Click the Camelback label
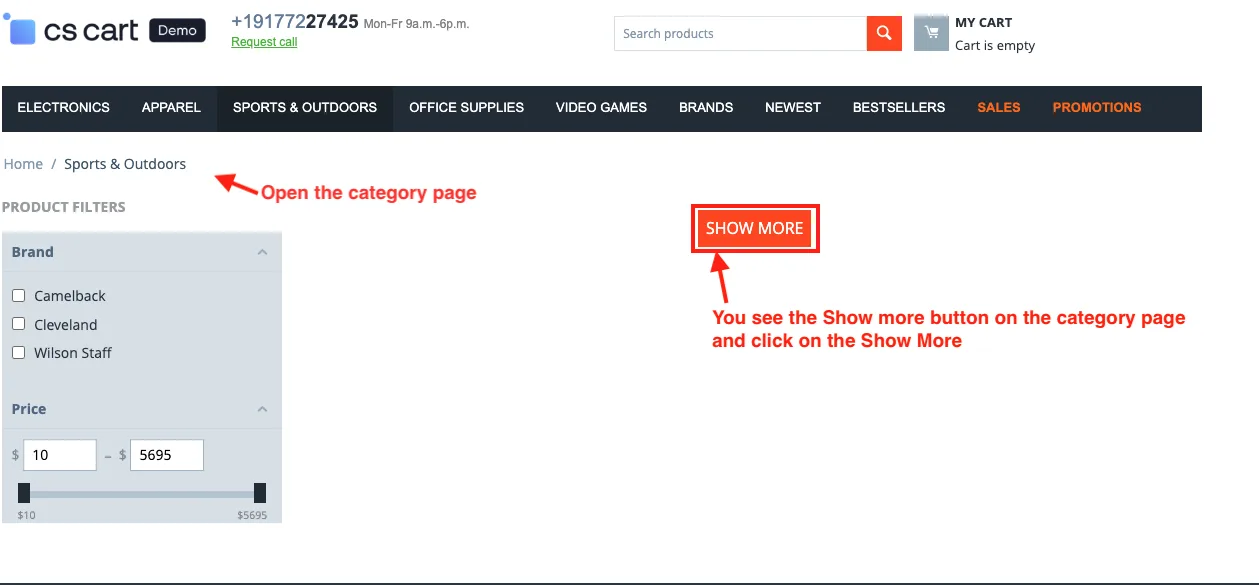 tap(70, 296)
